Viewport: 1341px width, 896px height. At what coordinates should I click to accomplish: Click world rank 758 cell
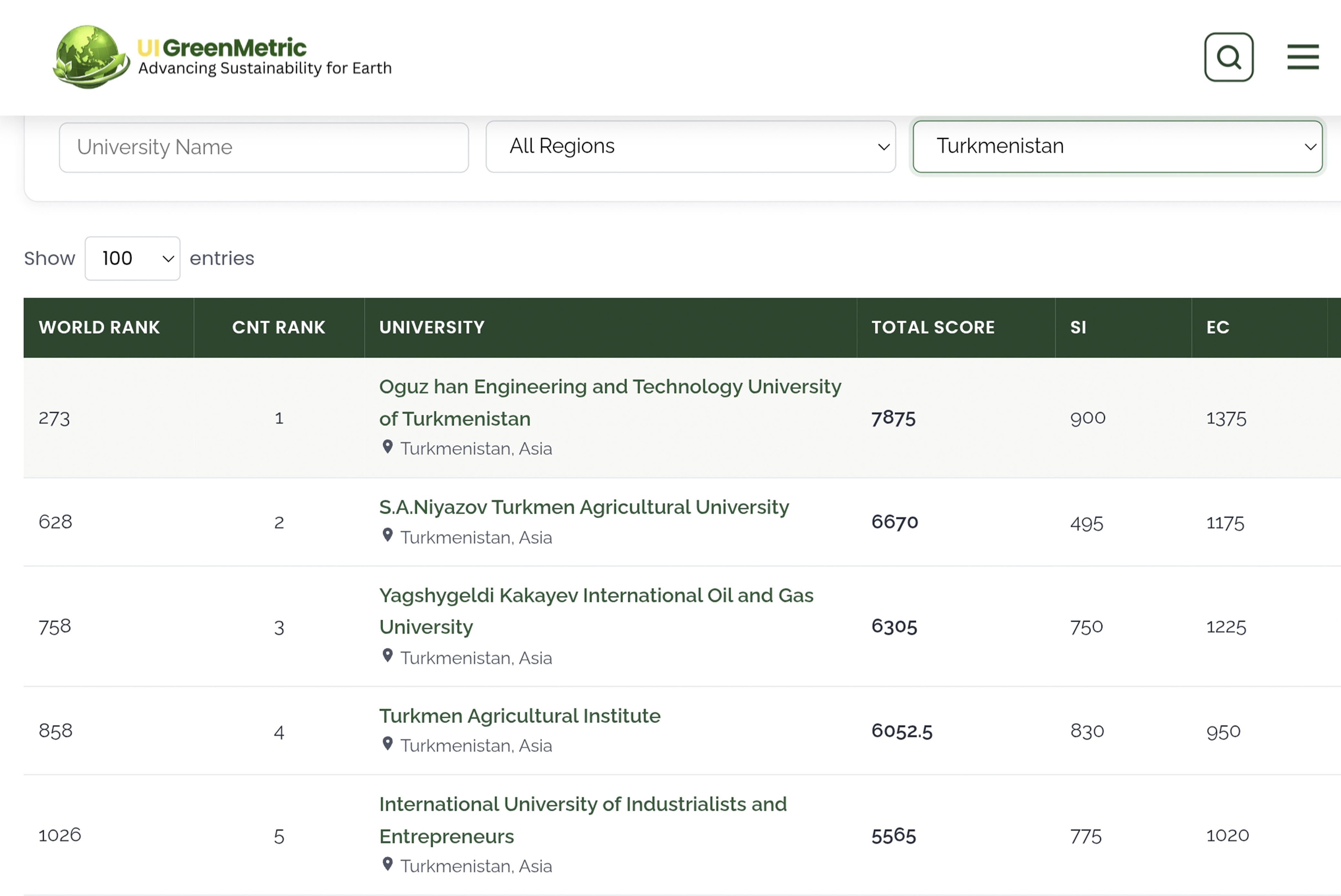55,627
